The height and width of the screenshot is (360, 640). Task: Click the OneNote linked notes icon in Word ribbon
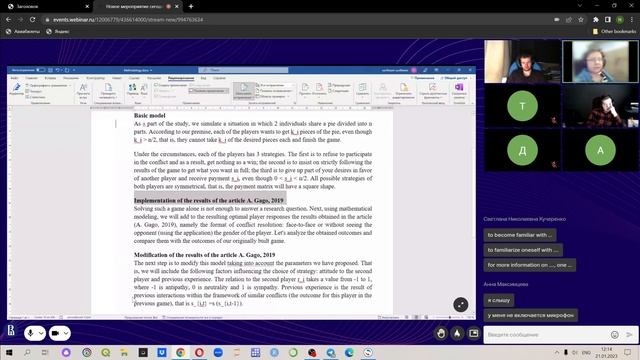[459, 89]
